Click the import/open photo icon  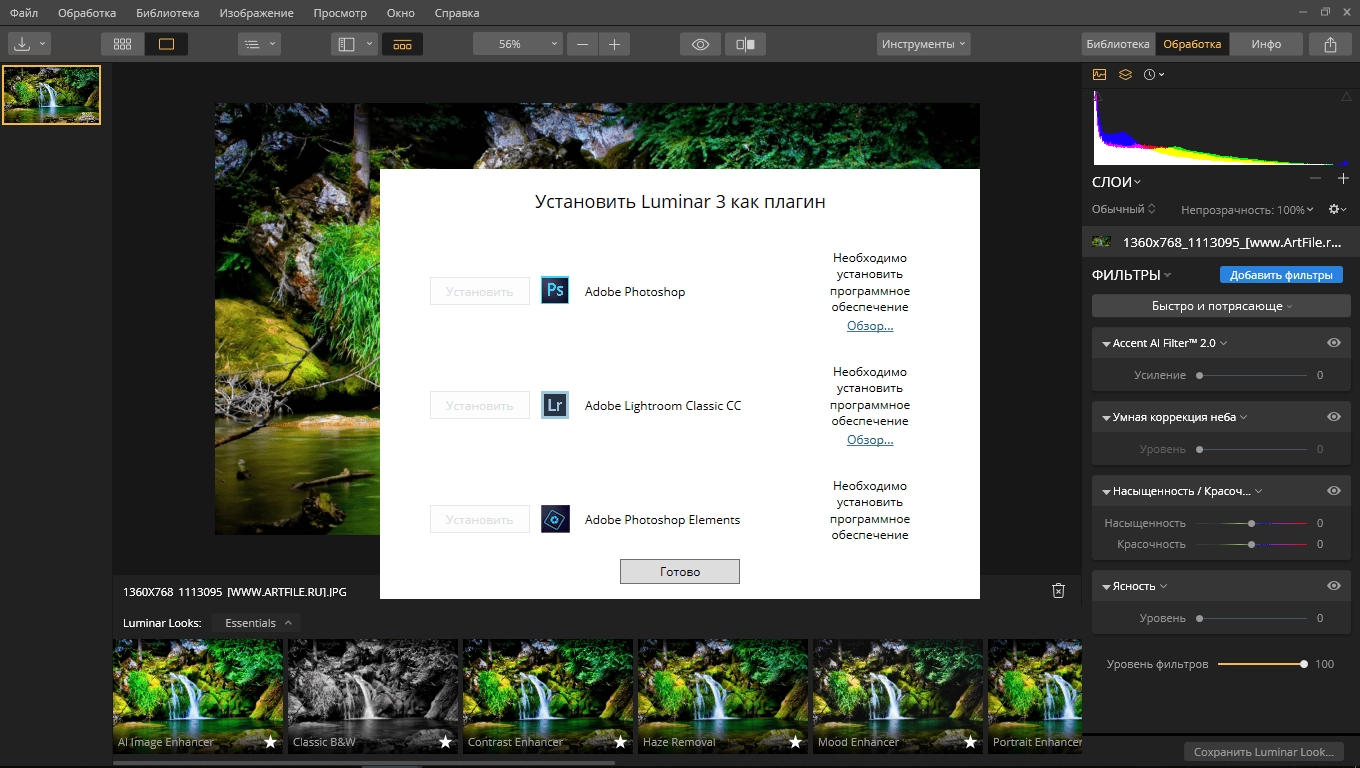click(22, 44)
